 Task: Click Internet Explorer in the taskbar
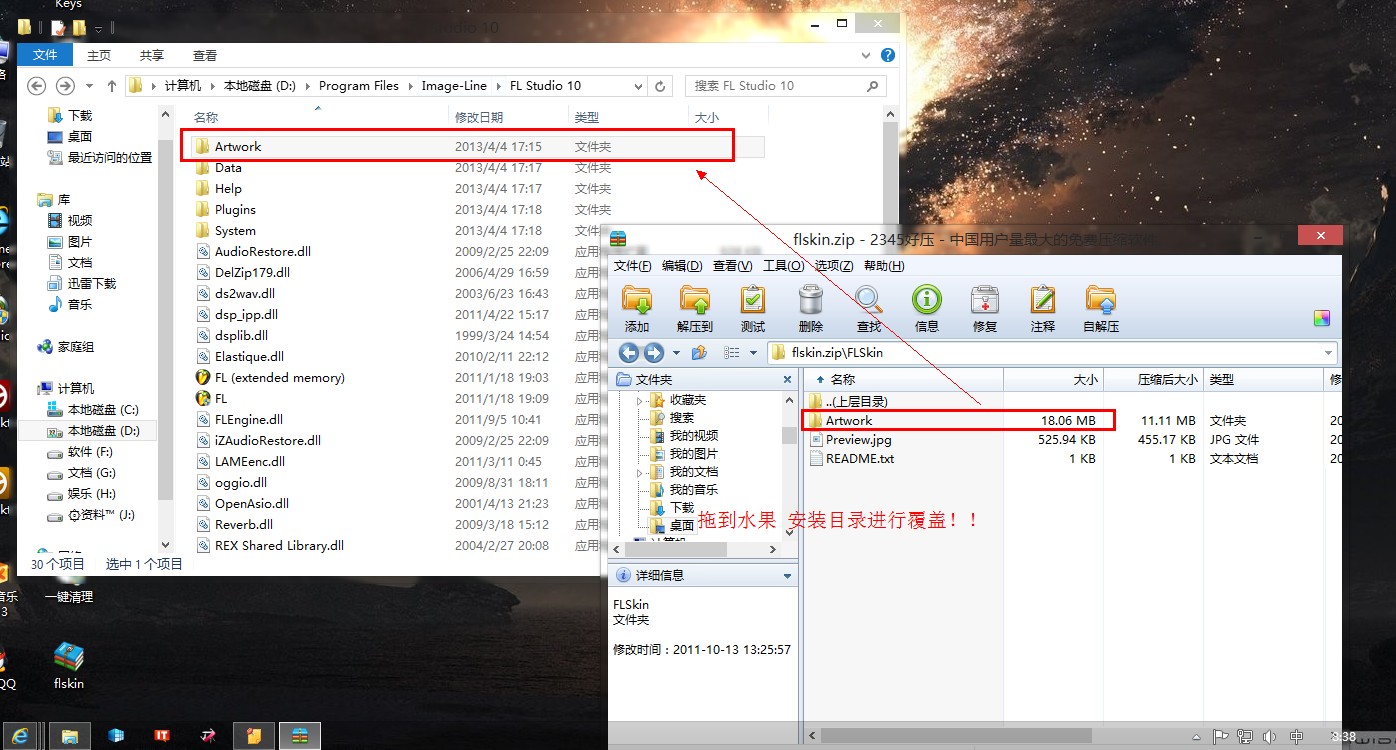(x=20, y=735)
